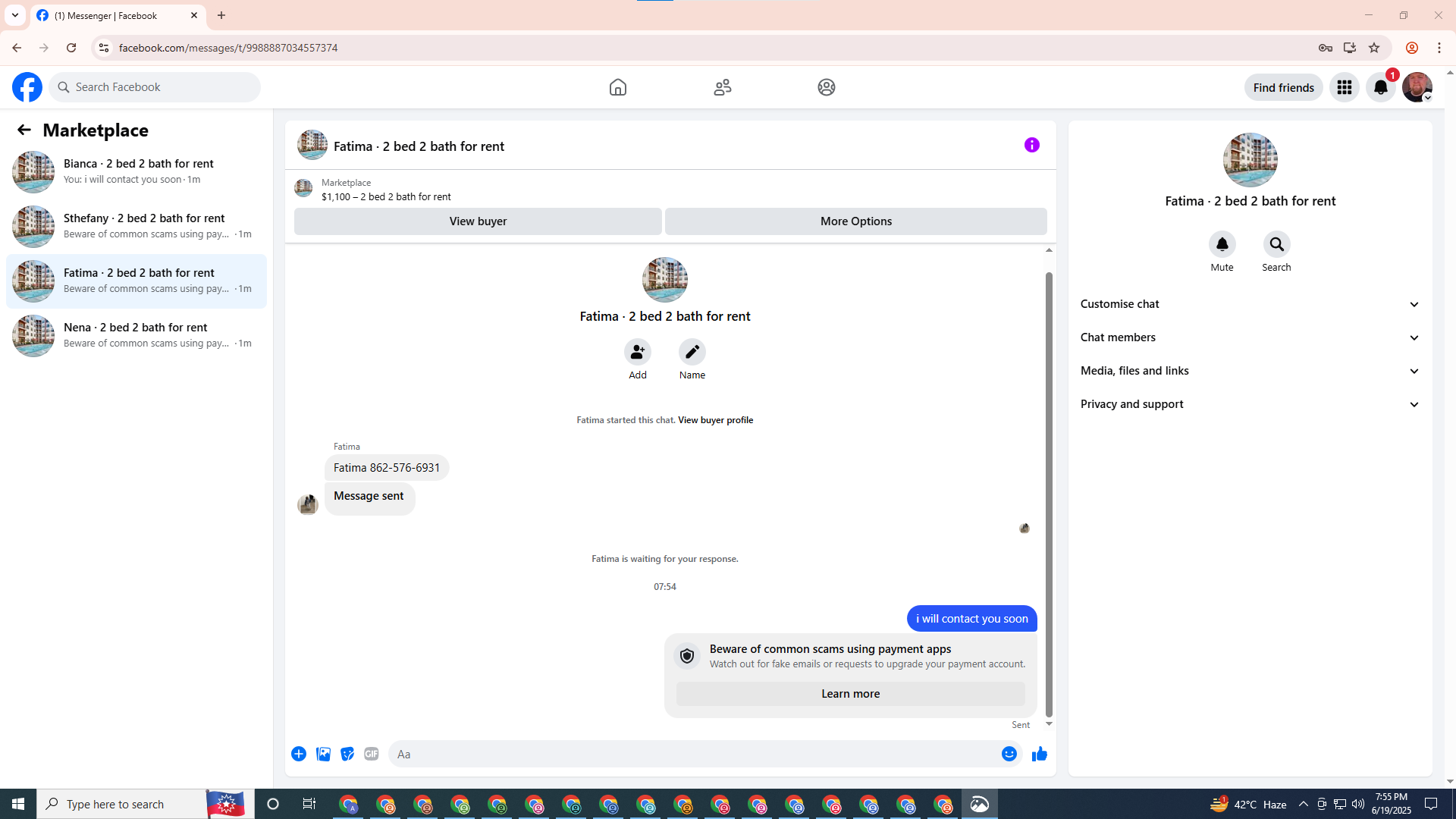Expand Privacy and support section
This screenshot has height=819, width=1456.
pyautogui.click(x=1250, y=404)
